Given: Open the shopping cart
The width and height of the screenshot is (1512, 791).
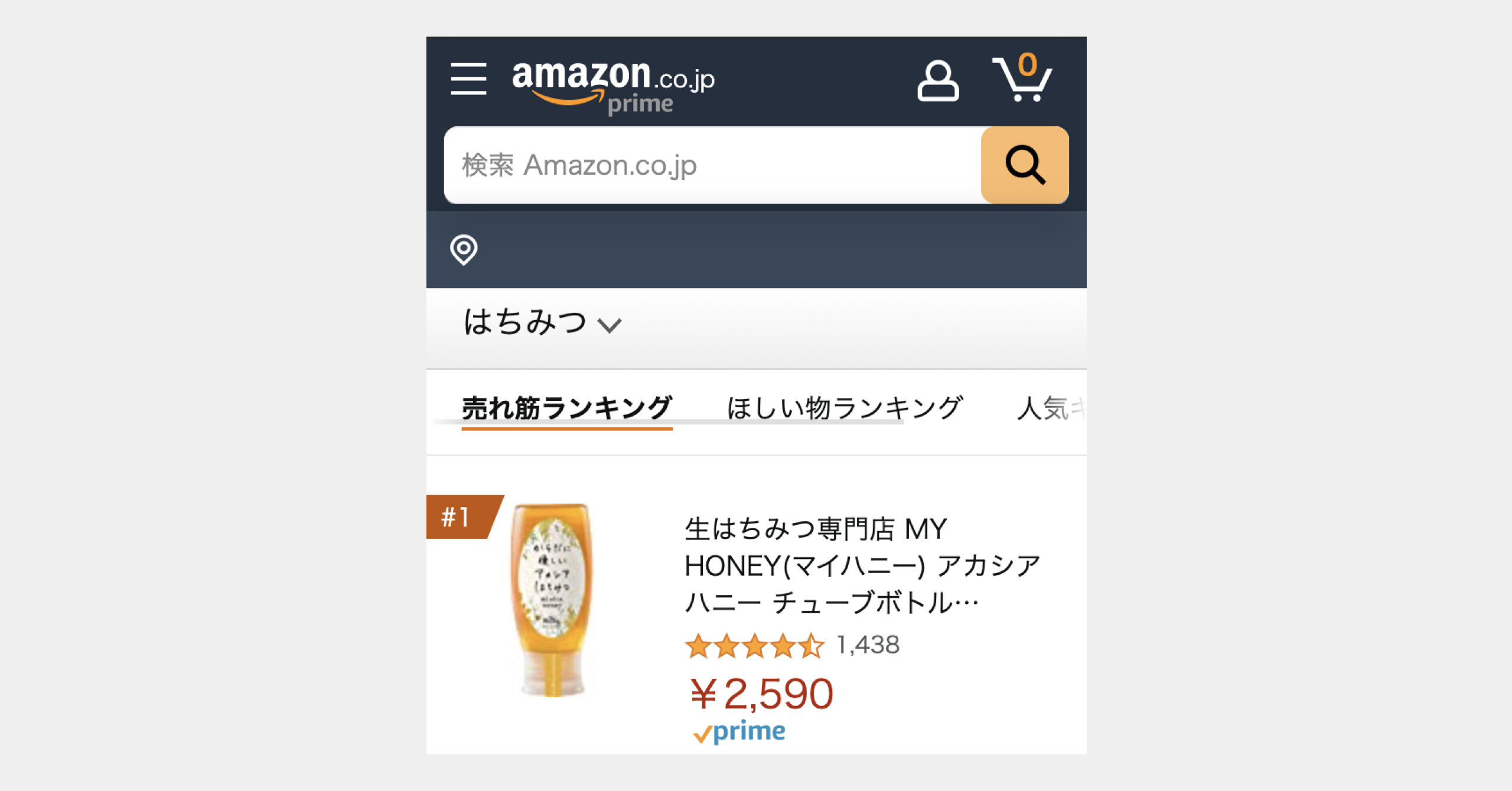Looking at the screenshot, I should [1022, 79].
